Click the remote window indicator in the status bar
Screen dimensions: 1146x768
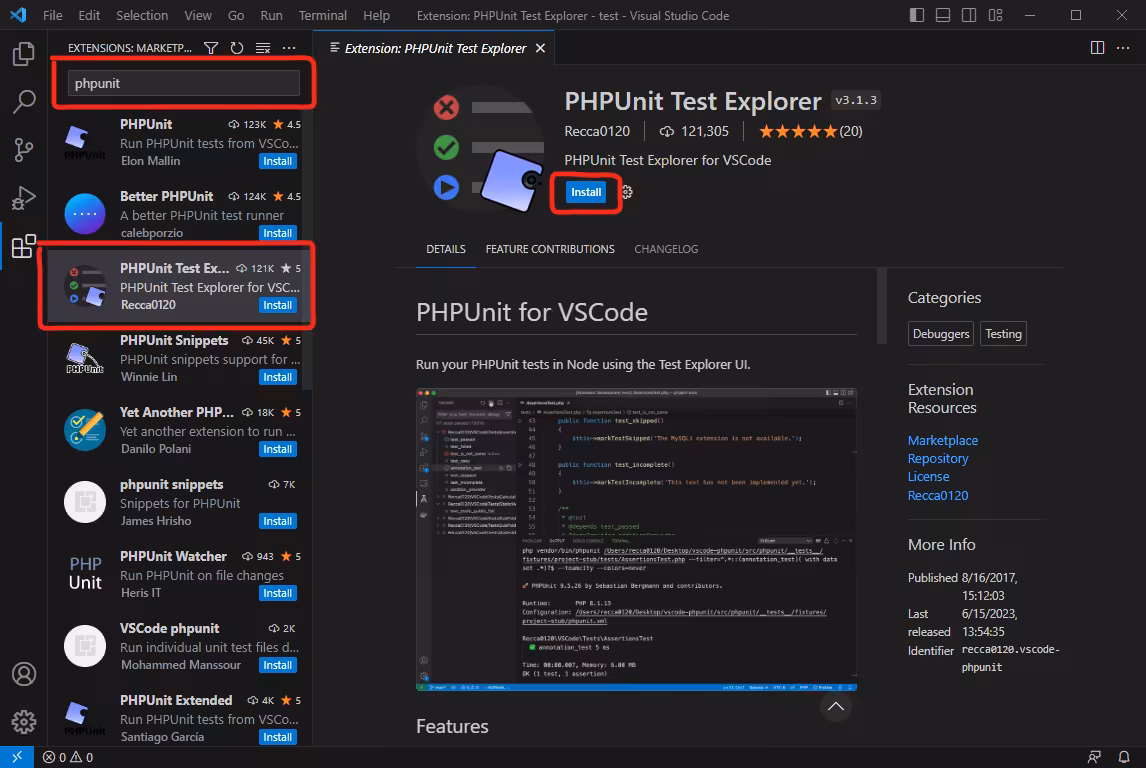[x=17, y=757]
